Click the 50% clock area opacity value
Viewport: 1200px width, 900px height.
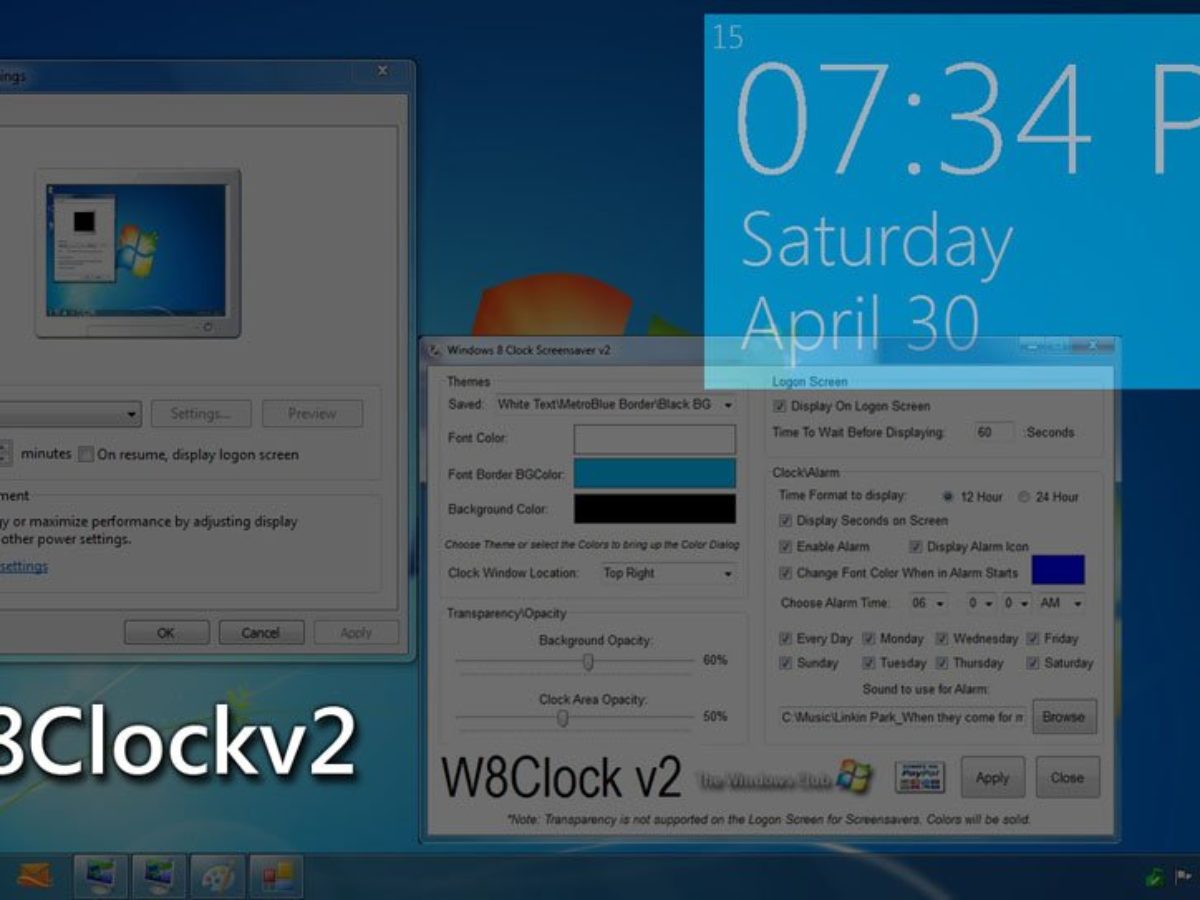[x=715, y=717]
